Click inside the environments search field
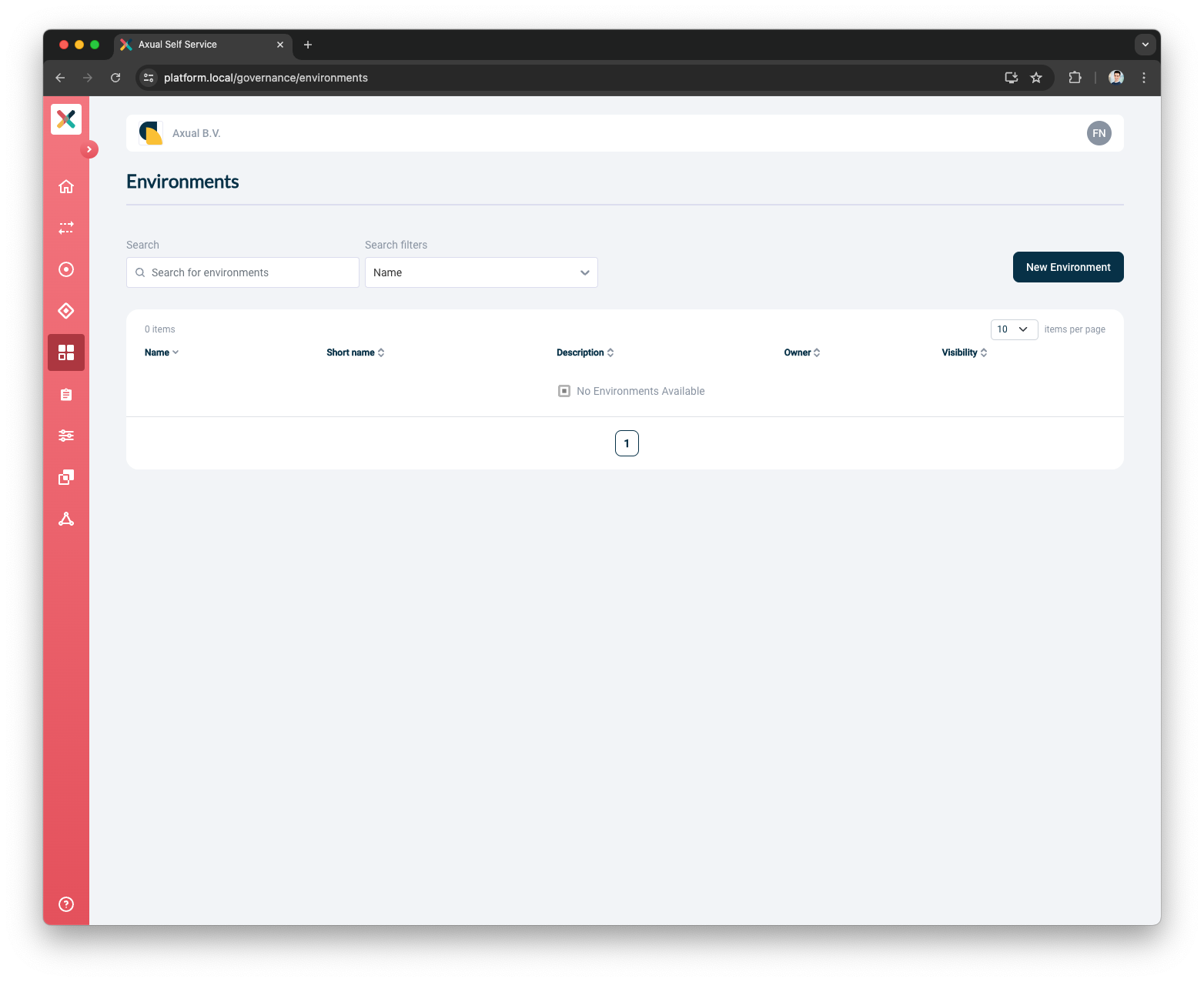The height and width of the screenshot is (982, 1204). click(242, 272)
